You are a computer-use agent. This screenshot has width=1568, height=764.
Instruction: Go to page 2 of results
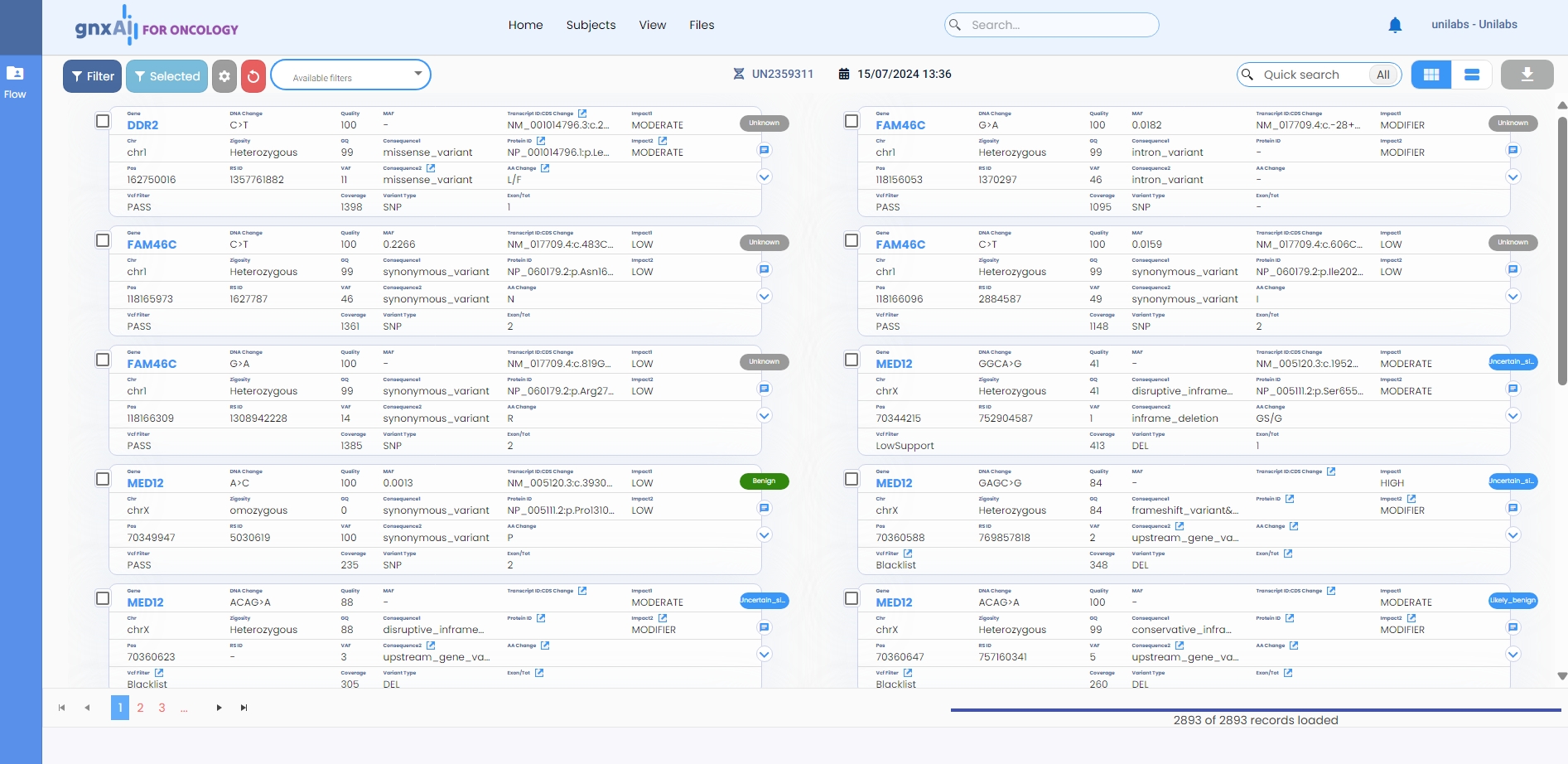(141, 708)
